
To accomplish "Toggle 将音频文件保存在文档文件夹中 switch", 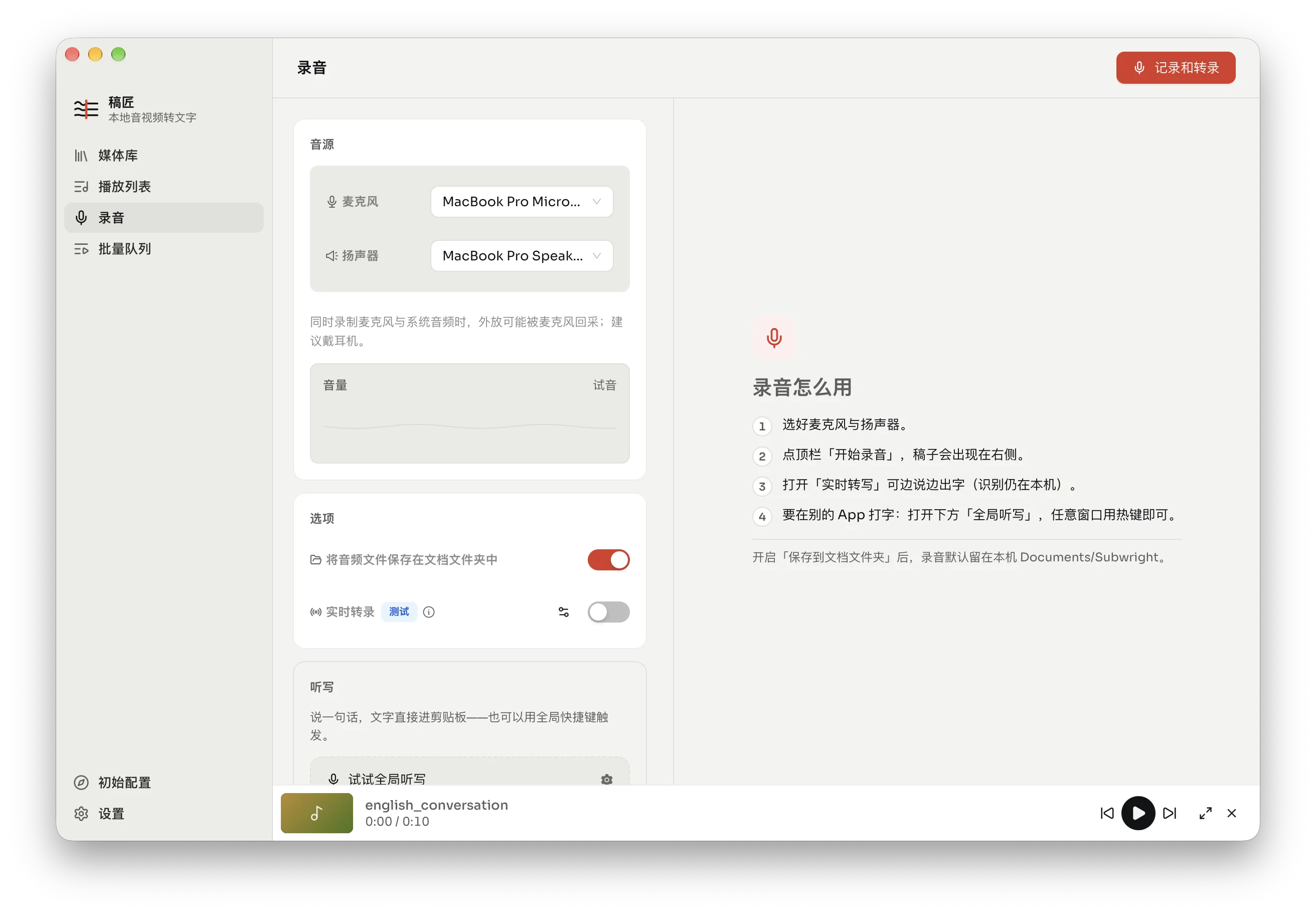I will pyautogui.click(x=608, y=559).
